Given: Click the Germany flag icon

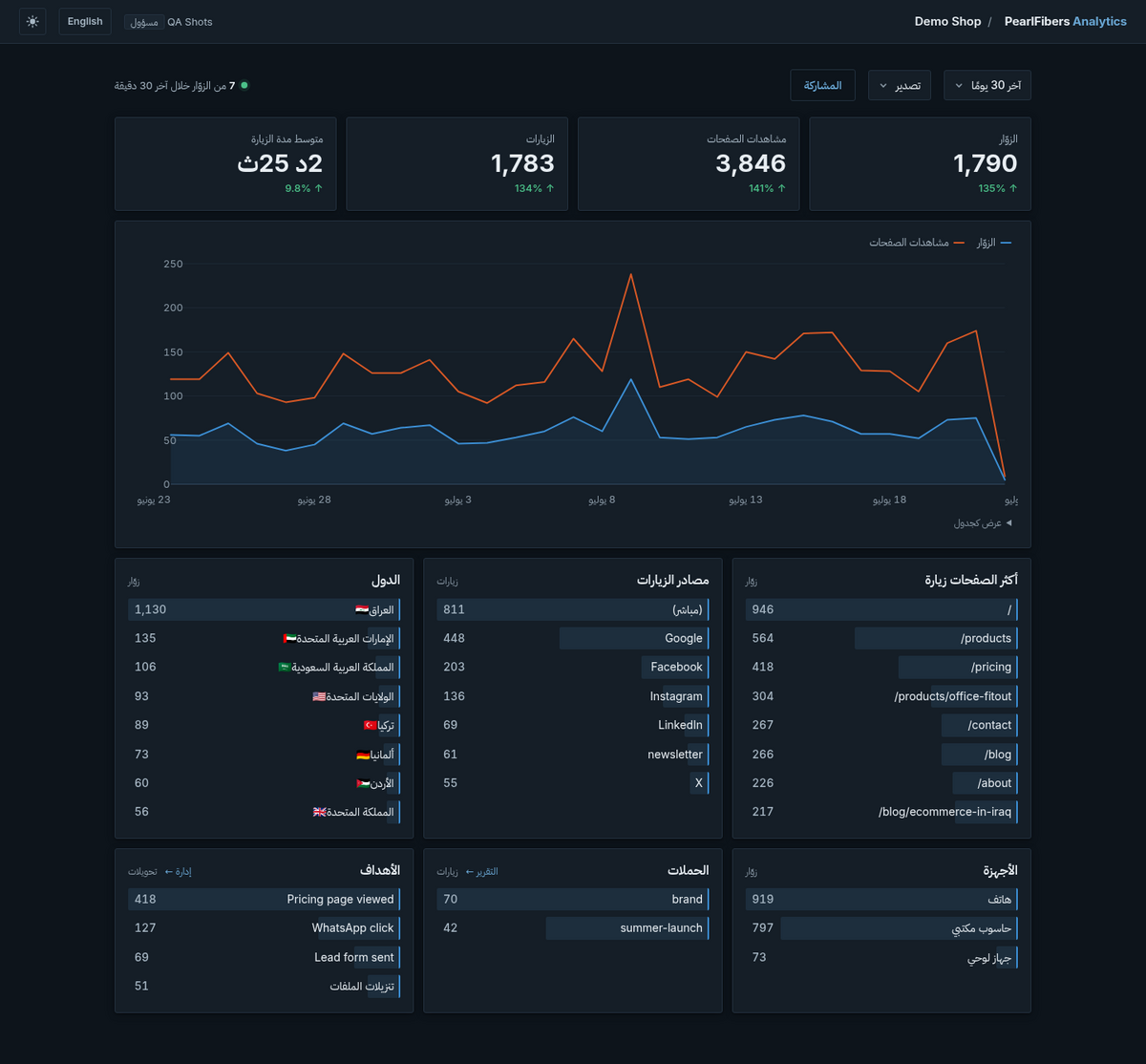Looking at the screenshot, I should pos(363,755).
